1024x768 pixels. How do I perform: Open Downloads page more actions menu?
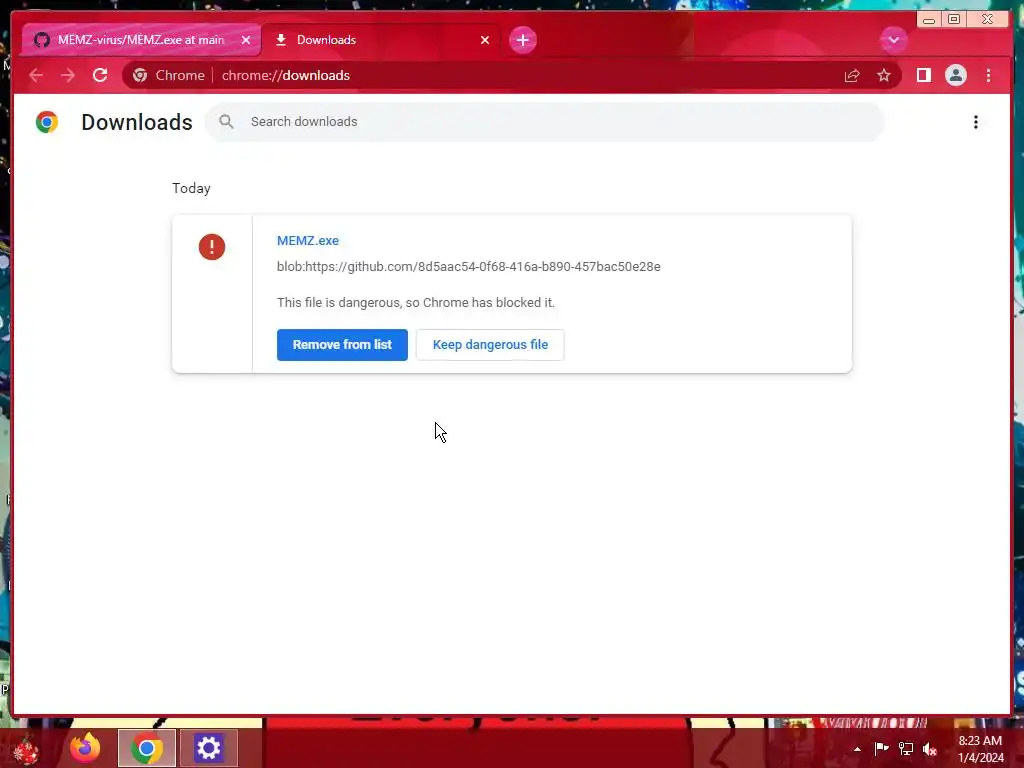point(976,122)
